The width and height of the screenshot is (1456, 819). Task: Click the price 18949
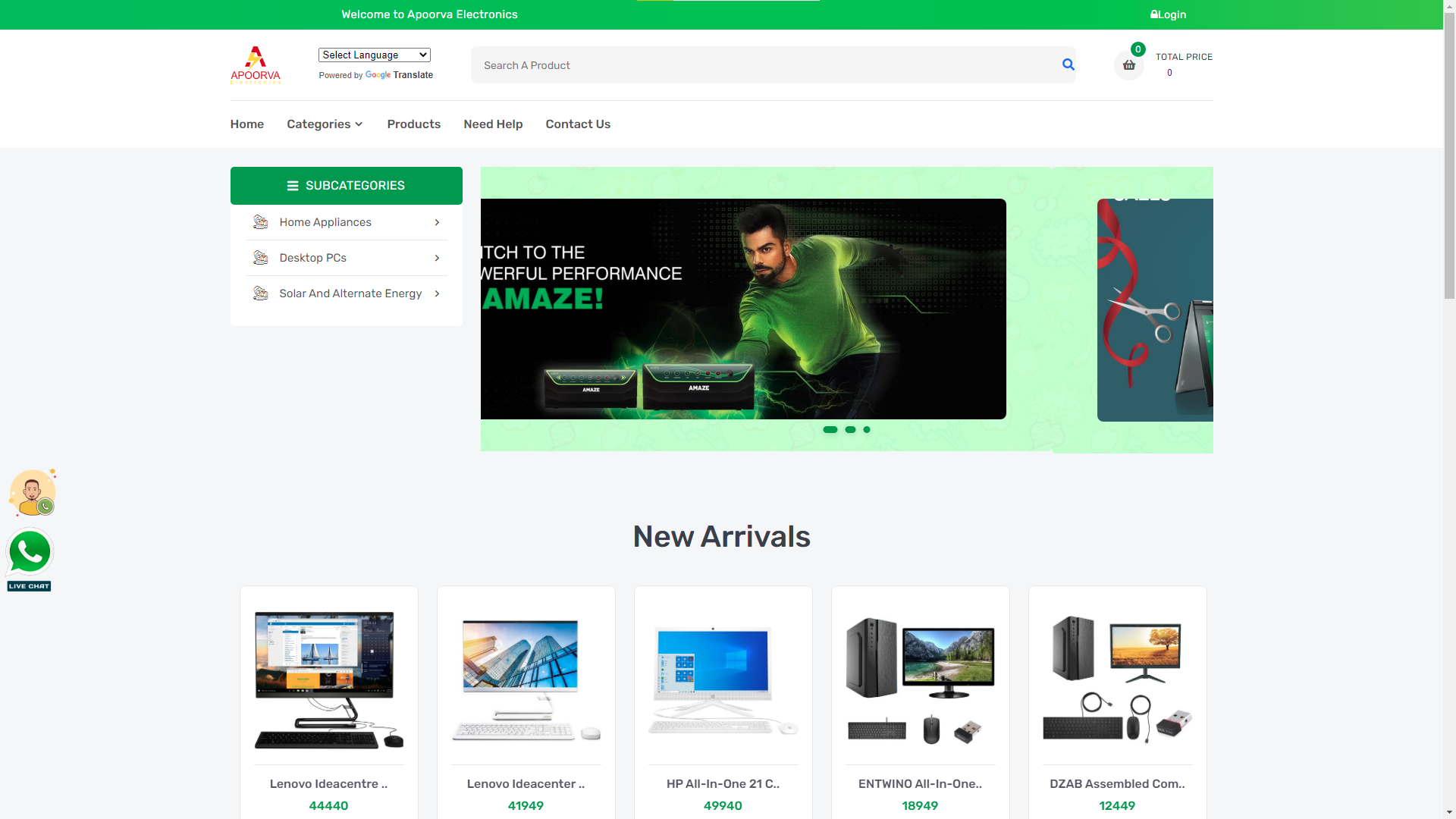click(x=921, y=806)
